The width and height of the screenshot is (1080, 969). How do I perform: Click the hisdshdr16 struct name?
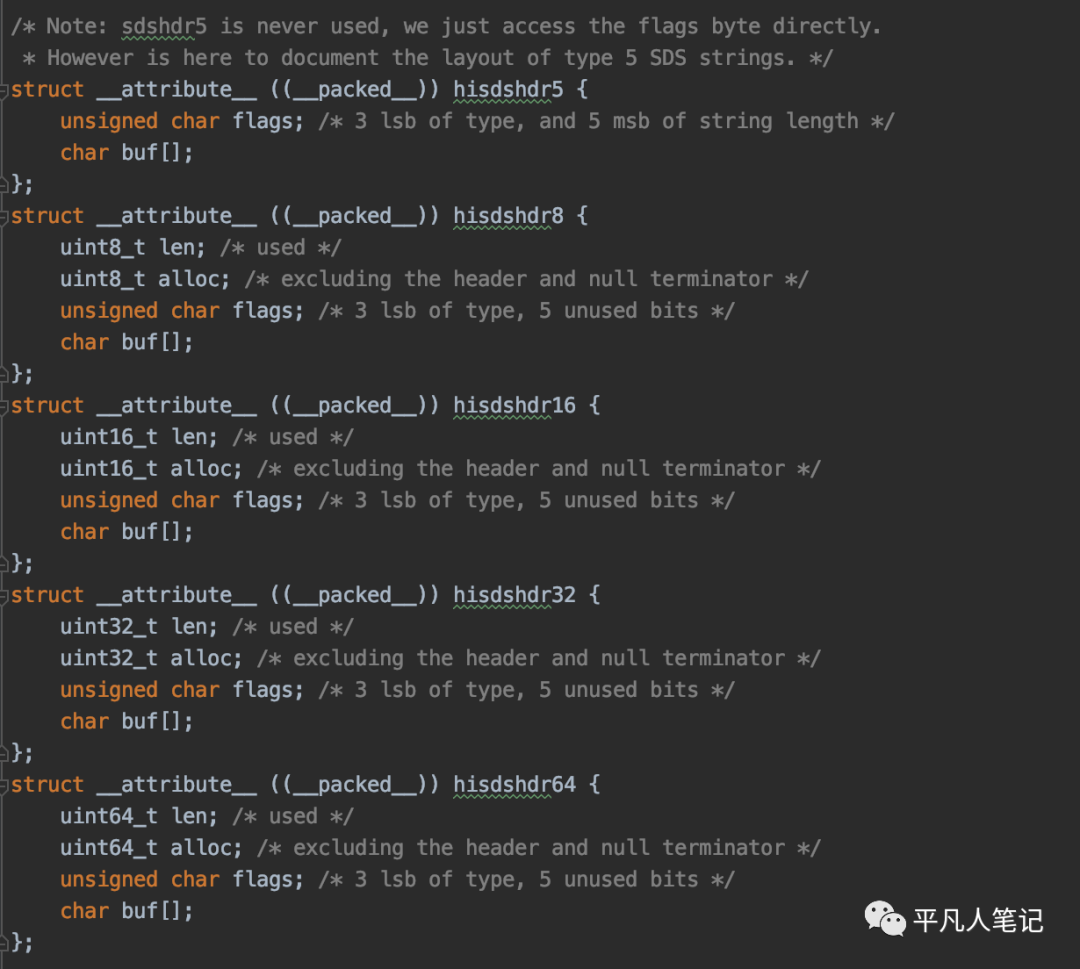pyautogui.click(x=515, y=406)
